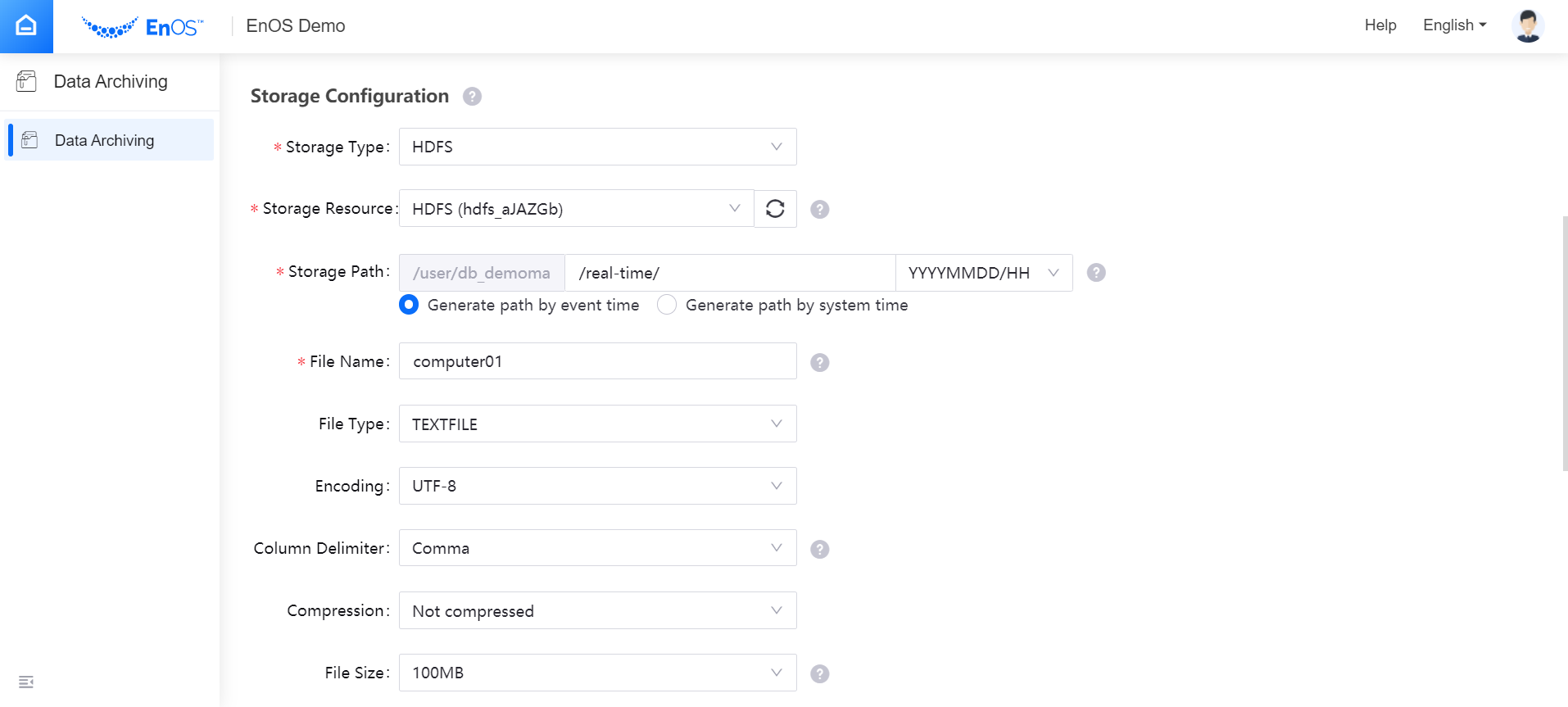Open the Storage Type dropdown
Screen dimensions: 1568x707
(x=598, y=147)
